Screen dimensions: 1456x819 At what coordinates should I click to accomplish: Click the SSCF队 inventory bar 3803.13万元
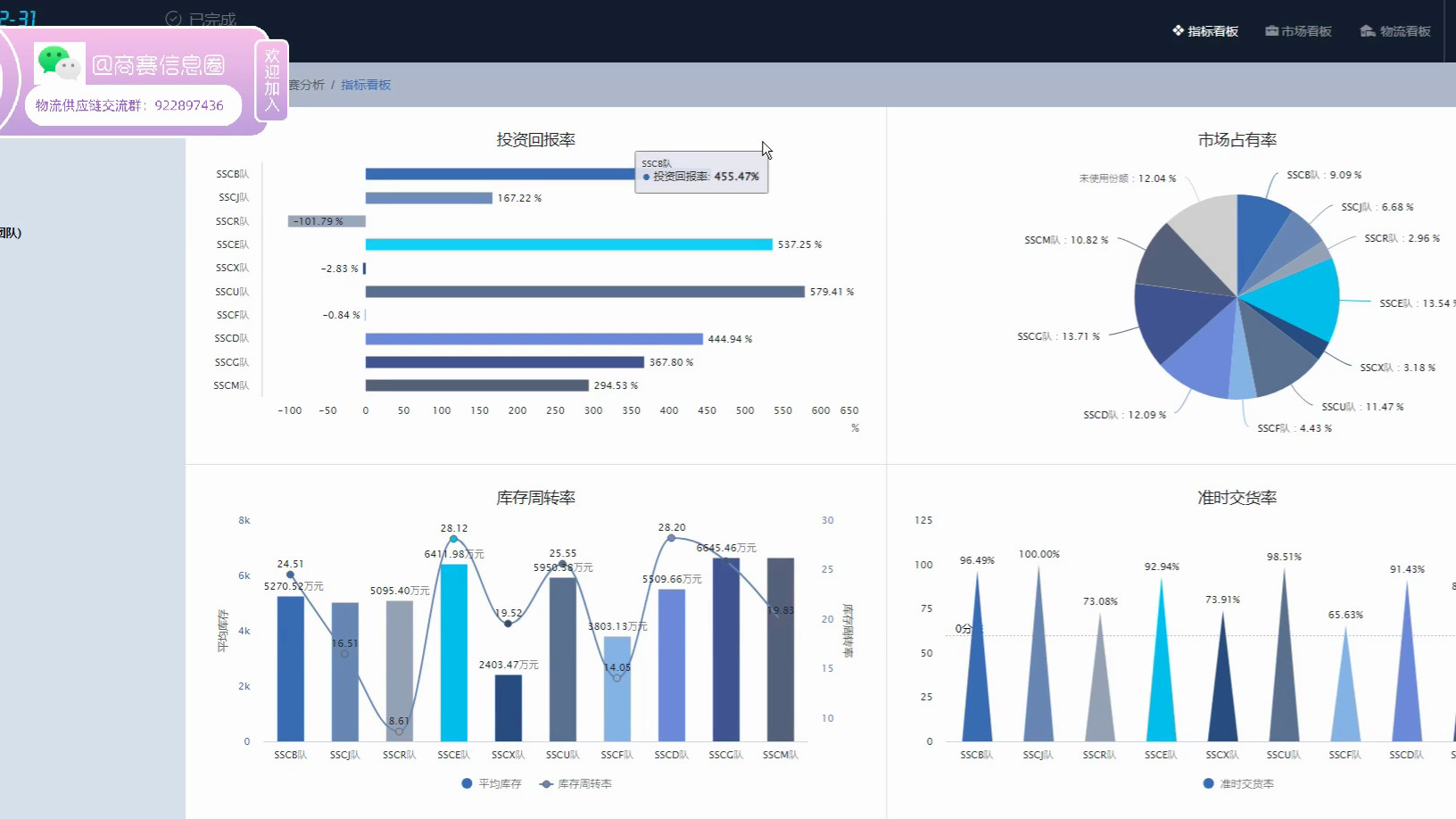pyautogui.click(x=616, y=689)
